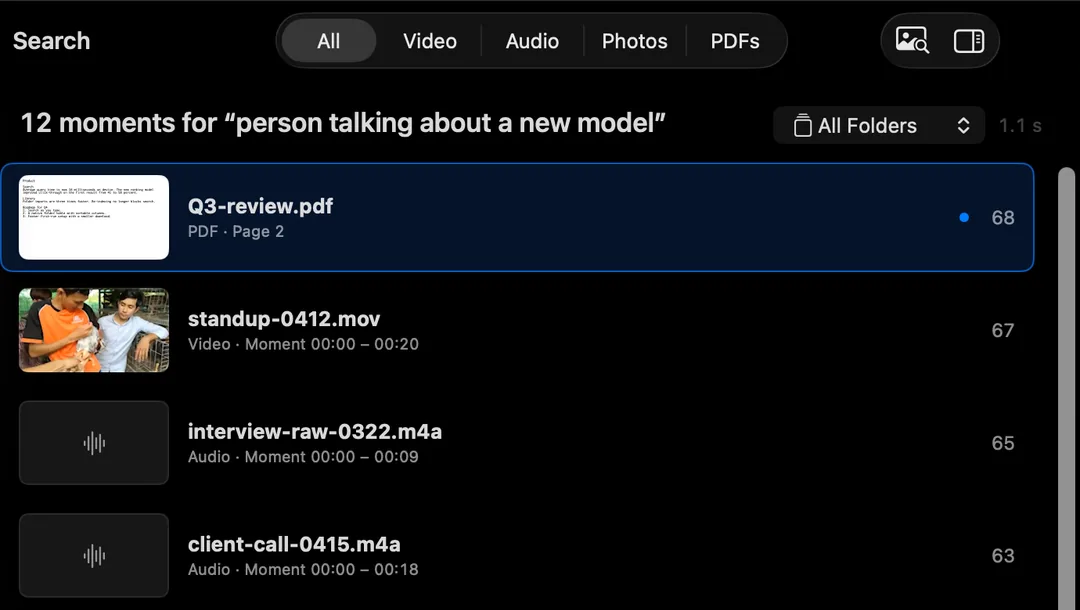This screenshot has height=610, width=1080.
Task: Switch to the Audio filter tab
Action: [x=532, y=41]
